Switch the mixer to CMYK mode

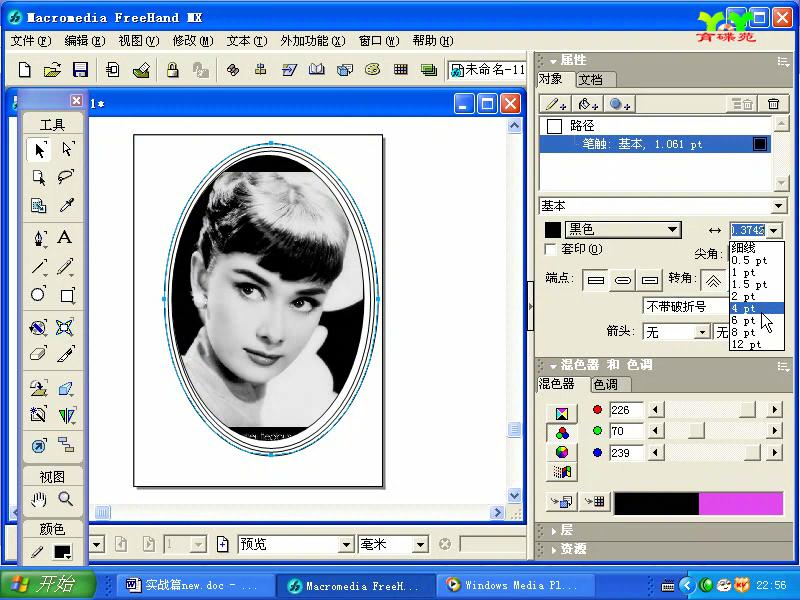coord(562,414)
